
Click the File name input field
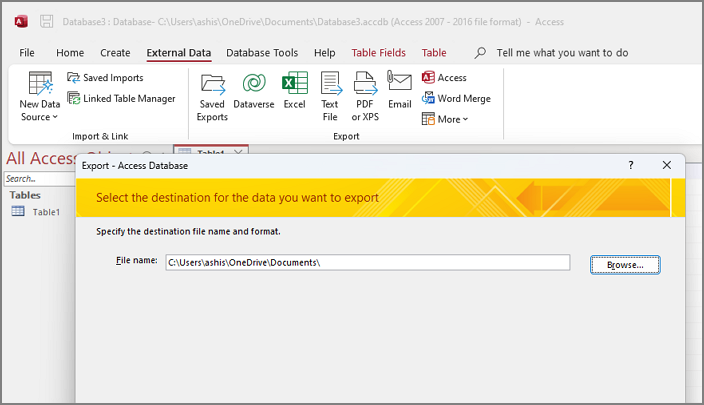367,263
